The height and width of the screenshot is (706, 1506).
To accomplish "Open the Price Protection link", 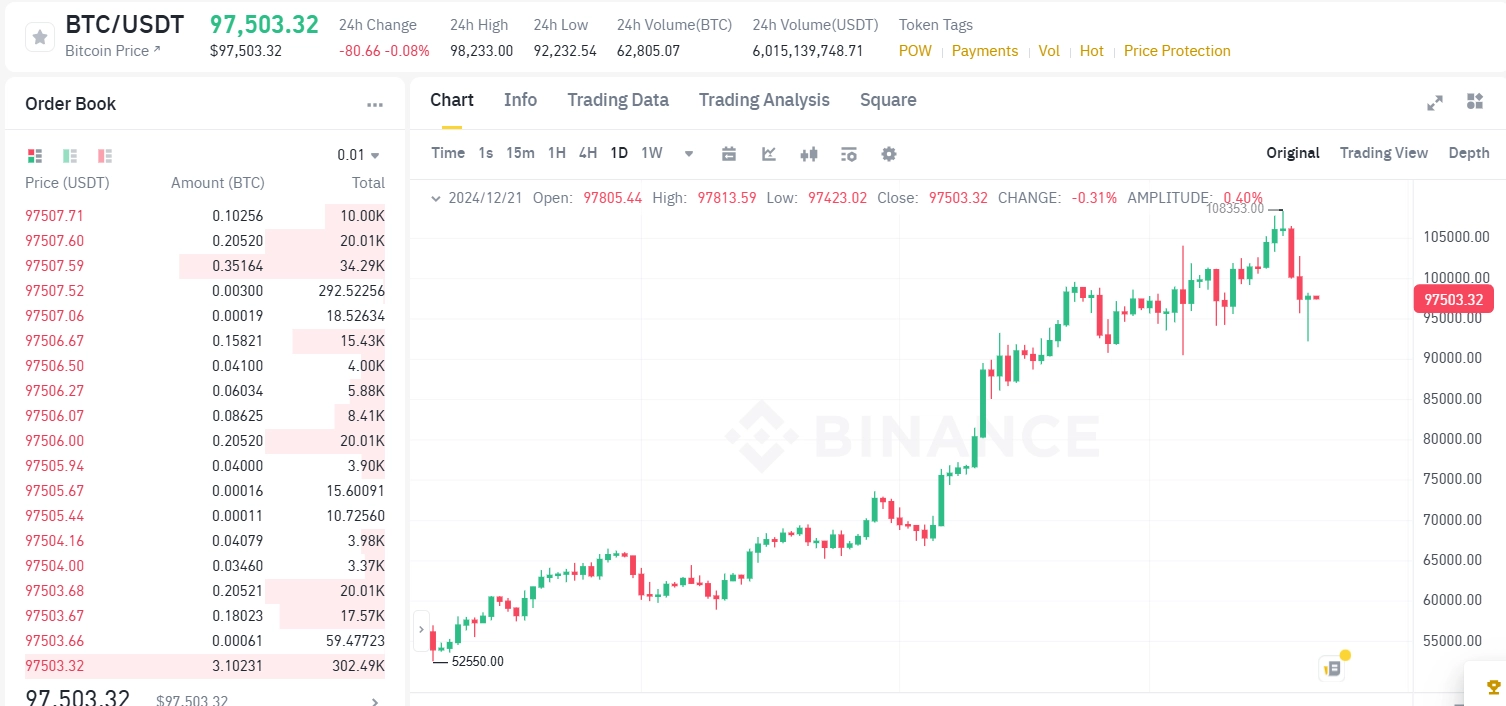I will [x=1177, y=50].
